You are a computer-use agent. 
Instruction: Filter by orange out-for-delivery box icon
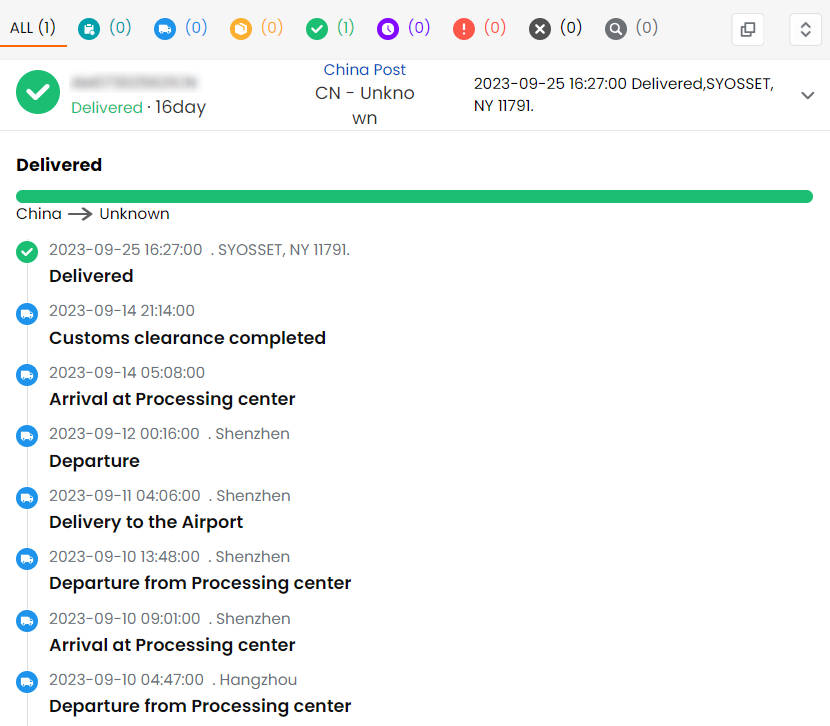pos(241,29)
